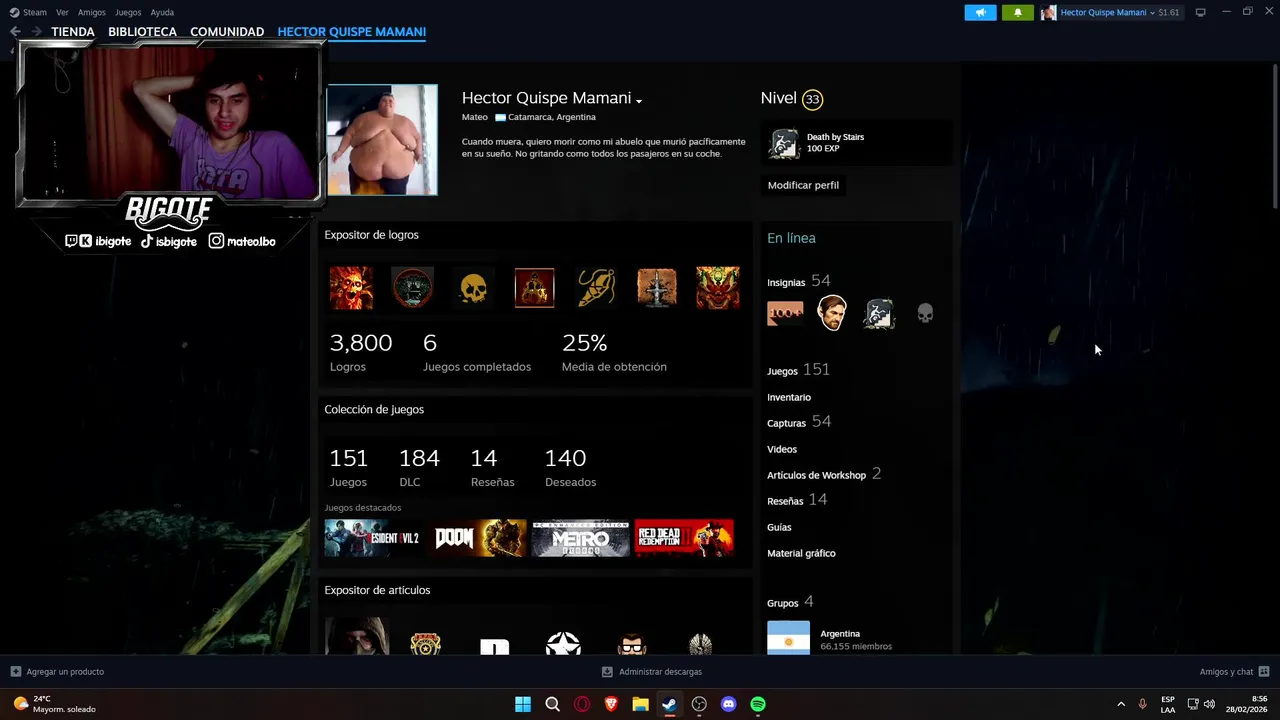Viewport: 1280px width, 720px height.
Task: Open the Amigos menu
Action: [x=92, y=12]
